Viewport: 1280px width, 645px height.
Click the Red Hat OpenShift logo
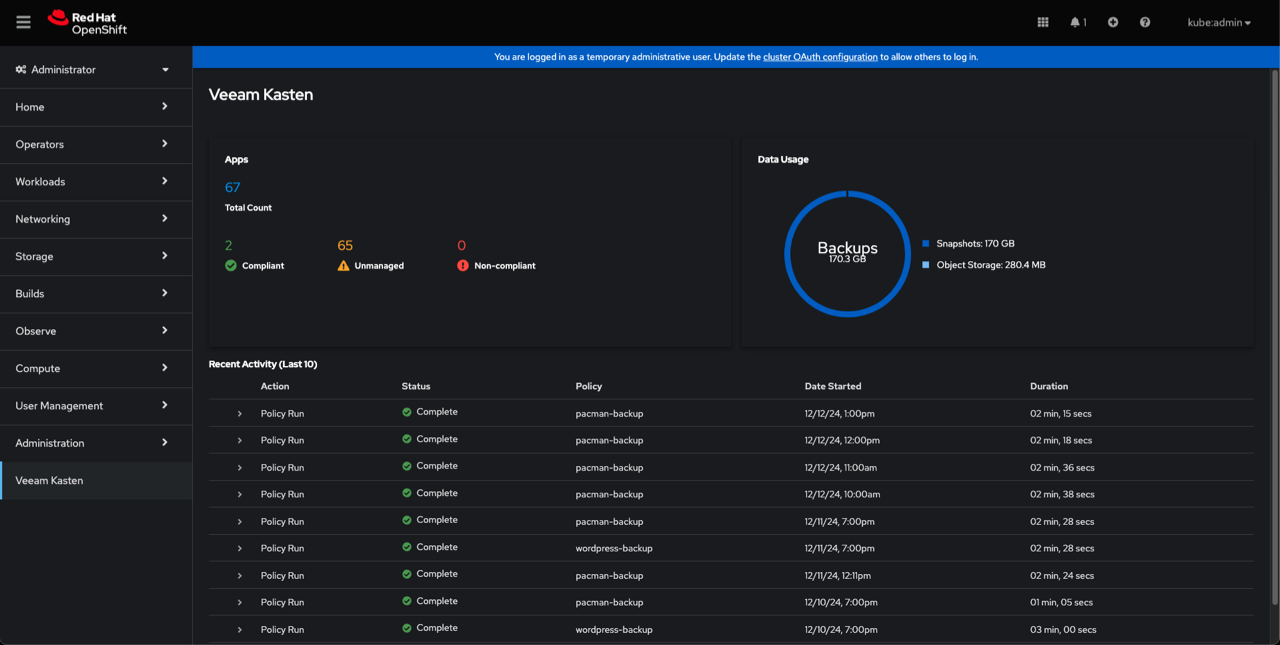(x=88, y=22)
